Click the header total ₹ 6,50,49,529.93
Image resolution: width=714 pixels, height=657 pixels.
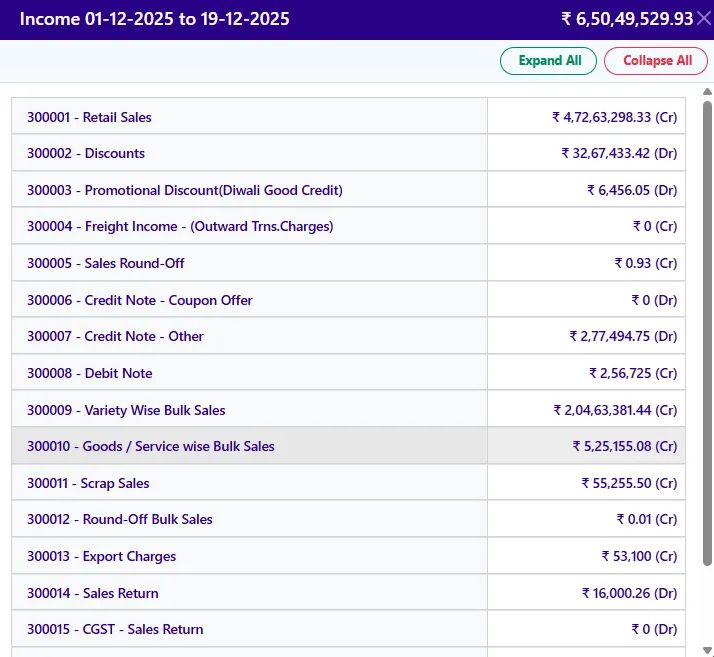pyautogui.click(x=627, y=19)
